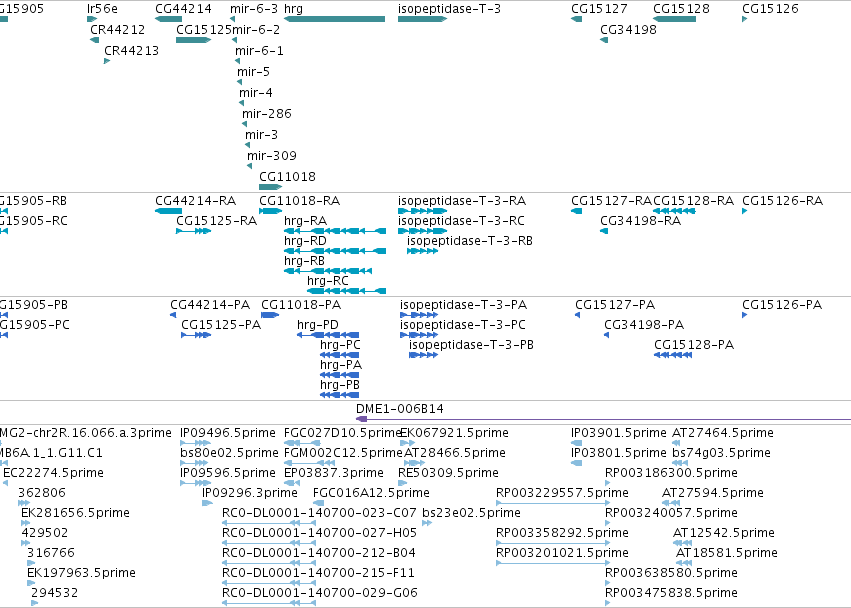Select the mir-5 label
Viewport: 851px width, 608px height.
(x=253, y=71)
